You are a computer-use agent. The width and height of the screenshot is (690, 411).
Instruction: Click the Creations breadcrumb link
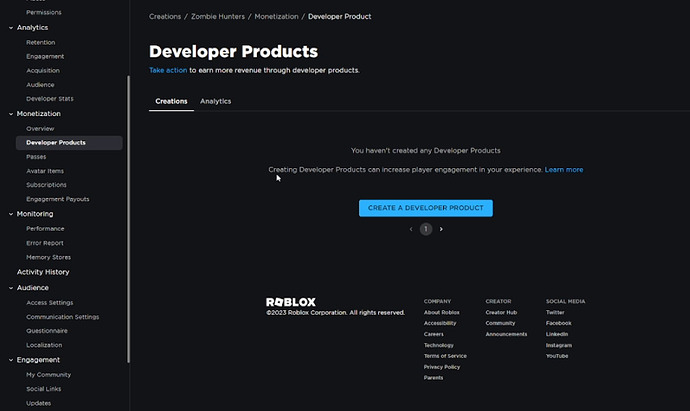[165, 16]
